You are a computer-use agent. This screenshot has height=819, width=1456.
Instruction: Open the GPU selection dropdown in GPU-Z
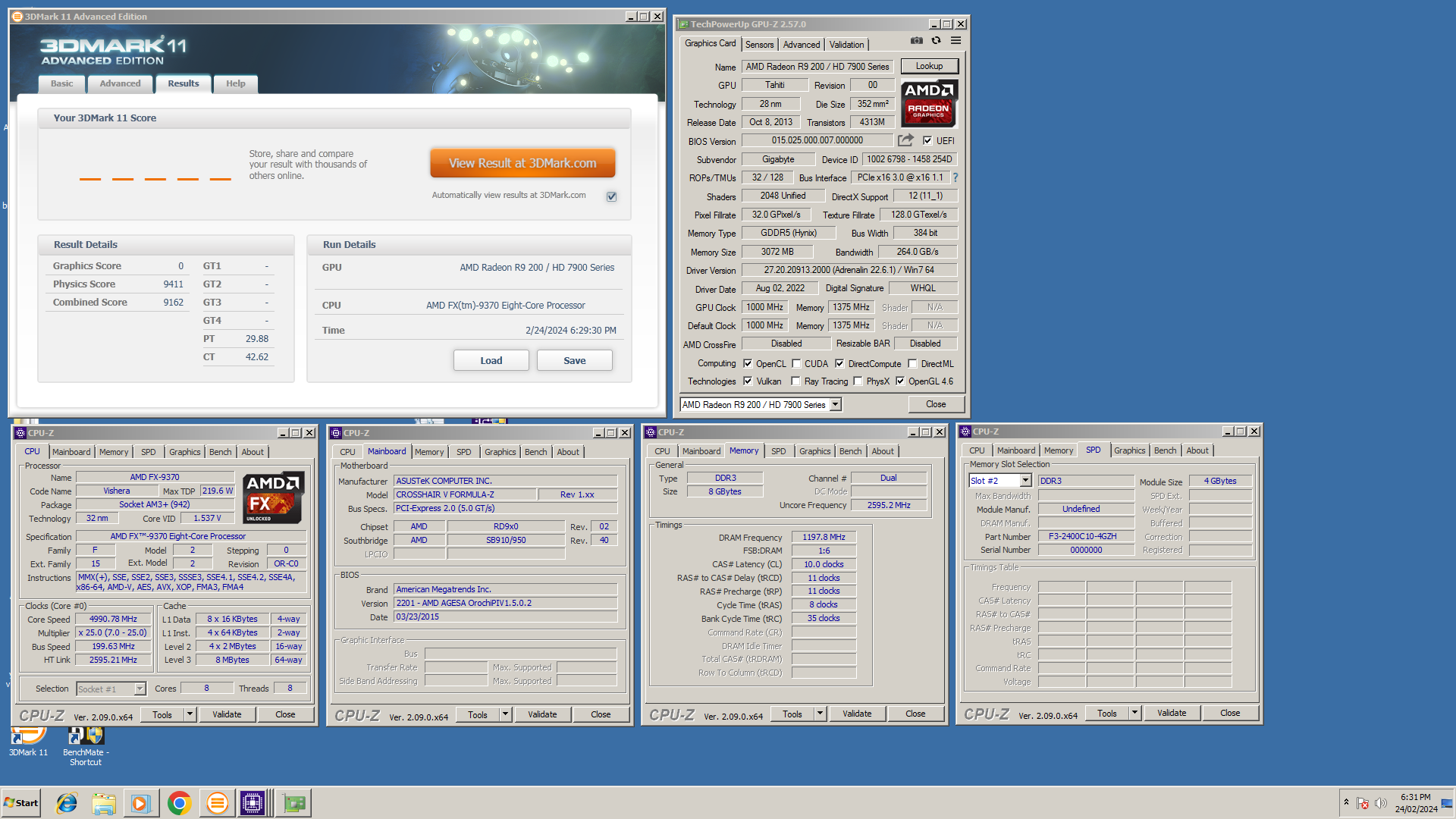pyautogui.click(x=835, y=405)
